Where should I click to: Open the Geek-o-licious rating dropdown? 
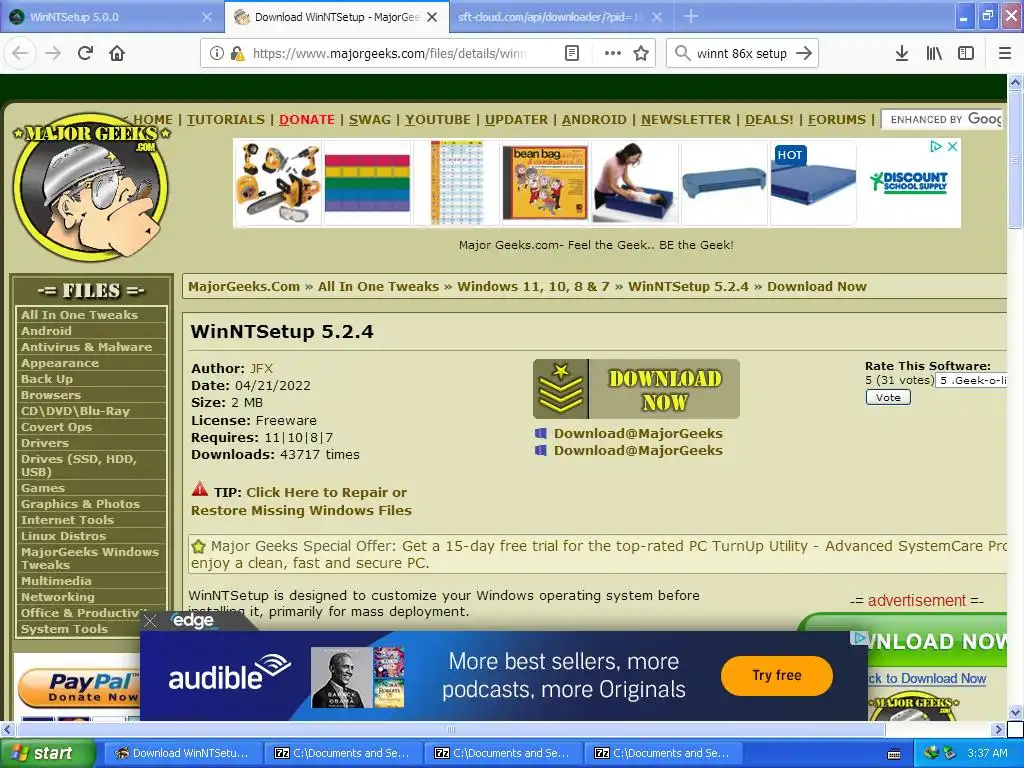coord(971,381)
